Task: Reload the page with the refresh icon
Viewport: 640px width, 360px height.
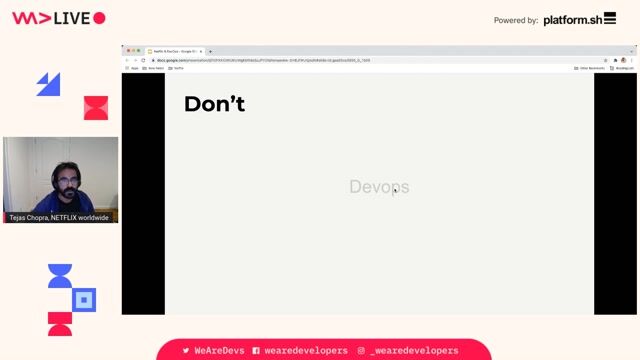Action: (x=143, y=60)
